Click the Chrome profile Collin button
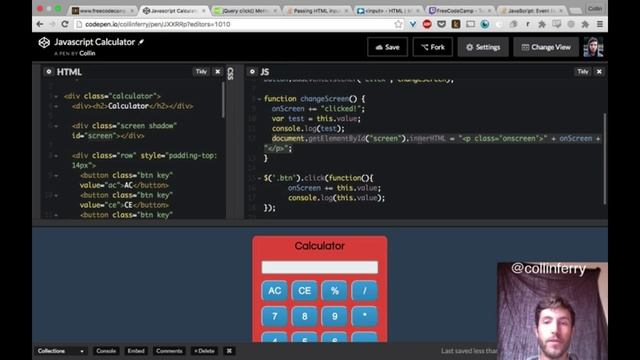 pos(595,9)
